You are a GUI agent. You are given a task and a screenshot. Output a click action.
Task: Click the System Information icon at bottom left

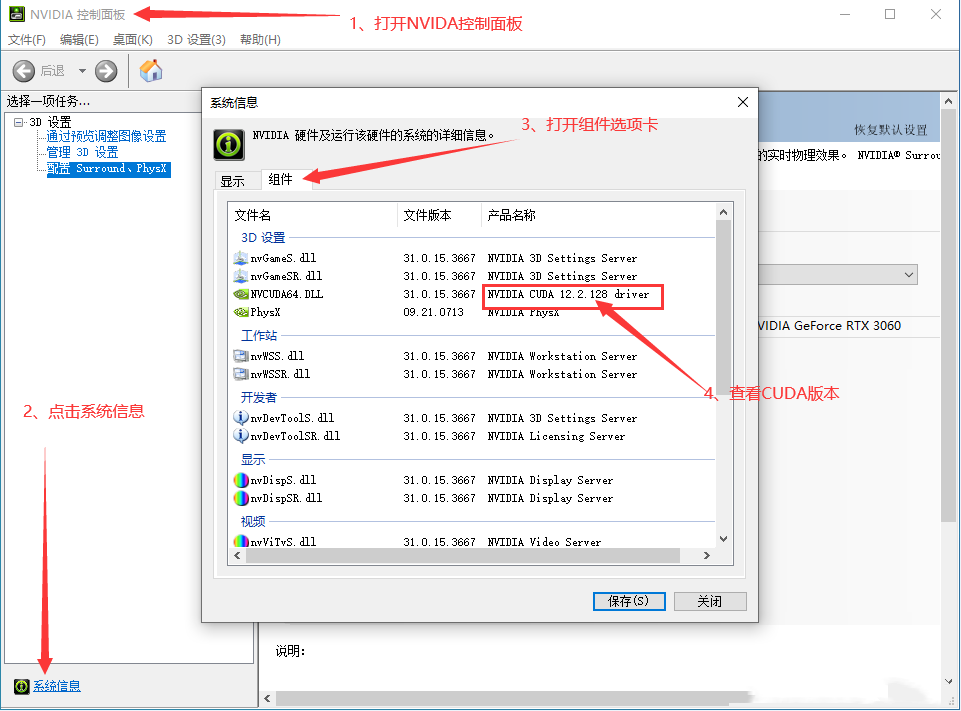point(21,686)
